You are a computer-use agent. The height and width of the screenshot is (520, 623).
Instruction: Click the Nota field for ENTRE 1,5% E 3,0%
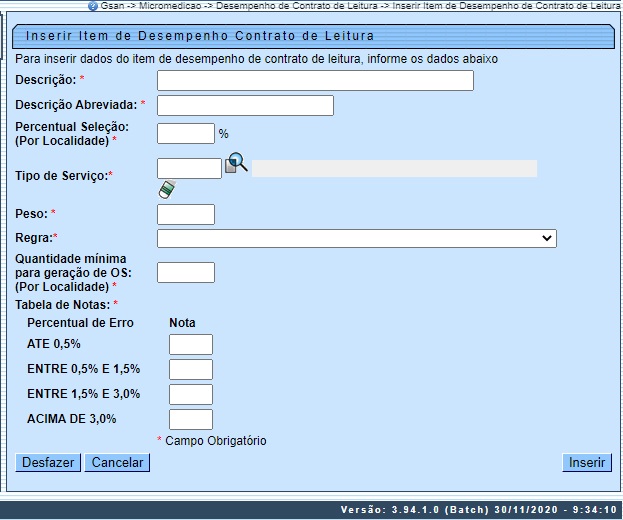pyautogui.click(x=191, y=394)
